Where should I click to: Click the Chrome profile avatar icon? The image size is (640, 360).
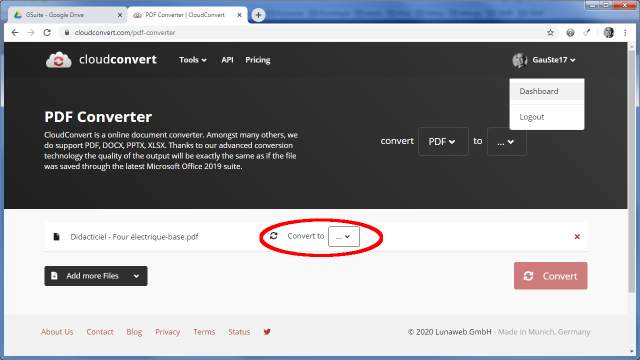[x=609, y=33]
